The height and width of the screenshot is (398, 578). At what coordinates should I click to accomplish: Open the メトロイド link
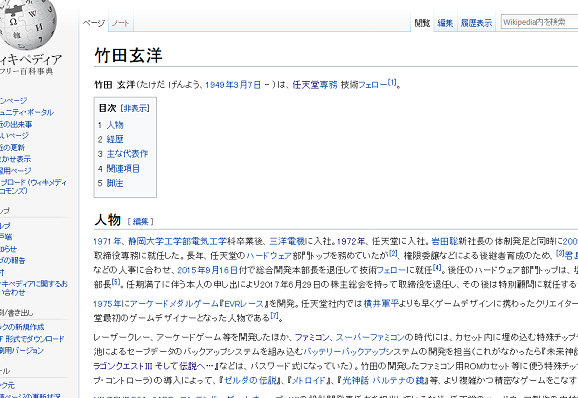pos(309,380)
